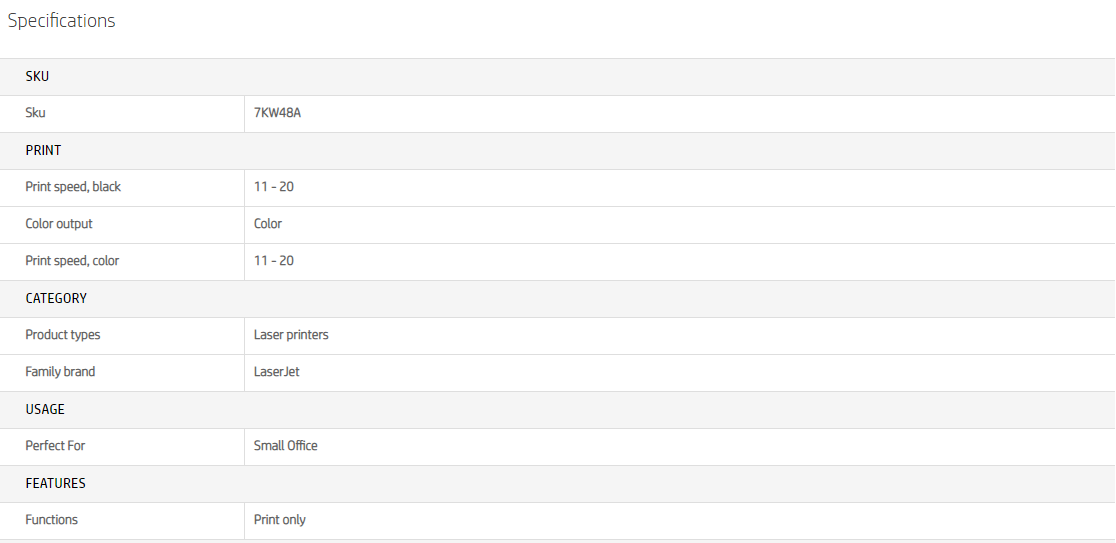Click the 'Print speed, color' label
The width and height of the screenshot is (1116, 543).
(72, 261)
